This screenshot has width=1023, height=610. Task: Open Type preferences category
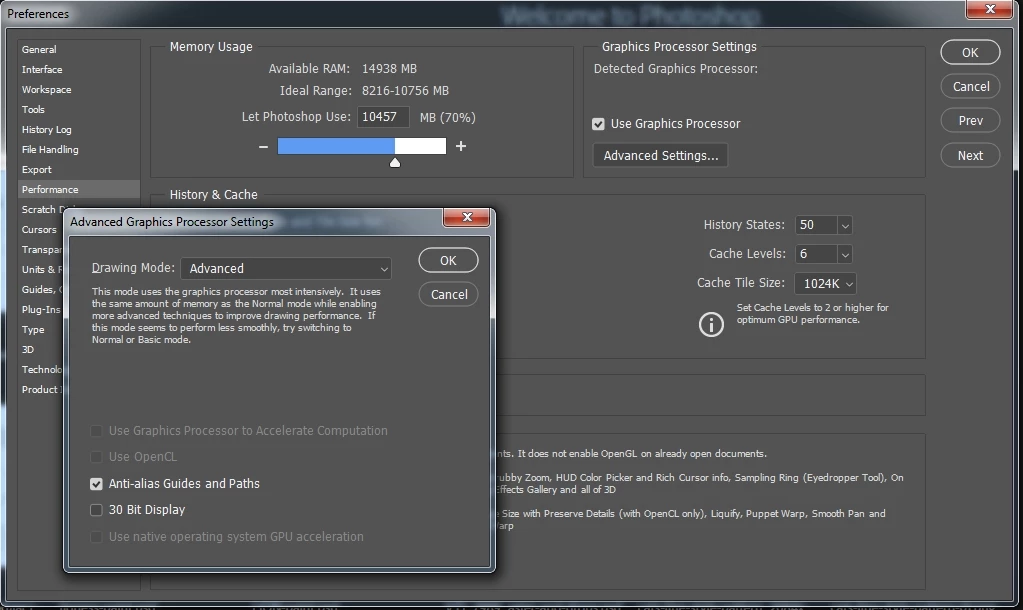(33, 329)
